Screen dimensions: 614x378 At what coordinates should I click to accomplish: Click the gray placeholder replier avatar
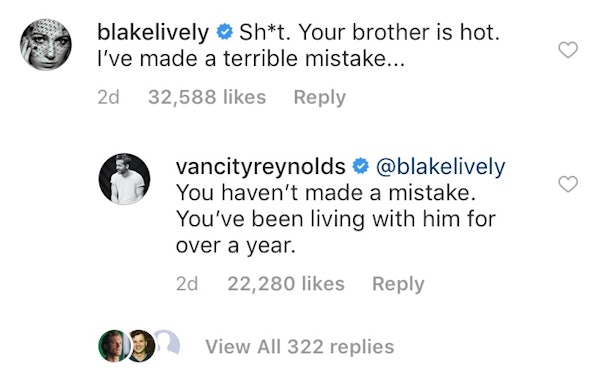(168, 342)
